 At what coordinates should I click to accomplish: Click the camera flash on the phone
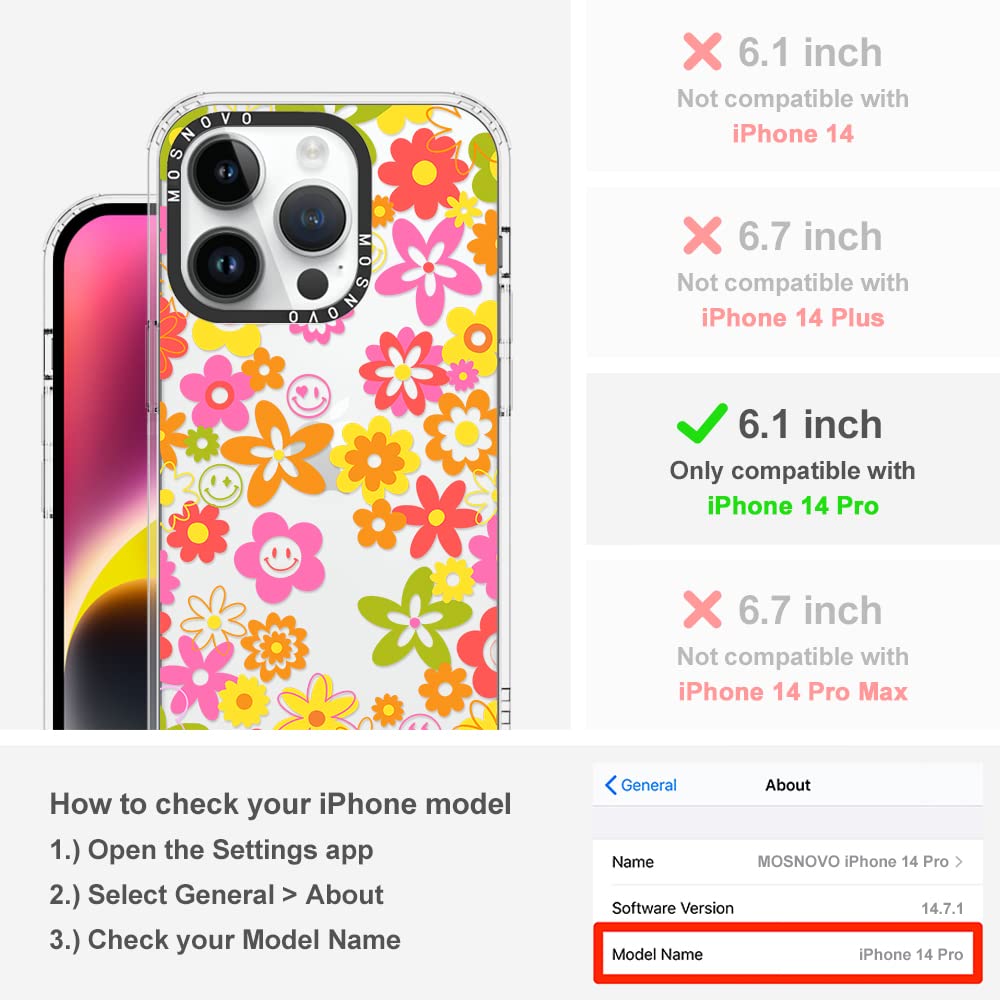[x=312, y=153]
